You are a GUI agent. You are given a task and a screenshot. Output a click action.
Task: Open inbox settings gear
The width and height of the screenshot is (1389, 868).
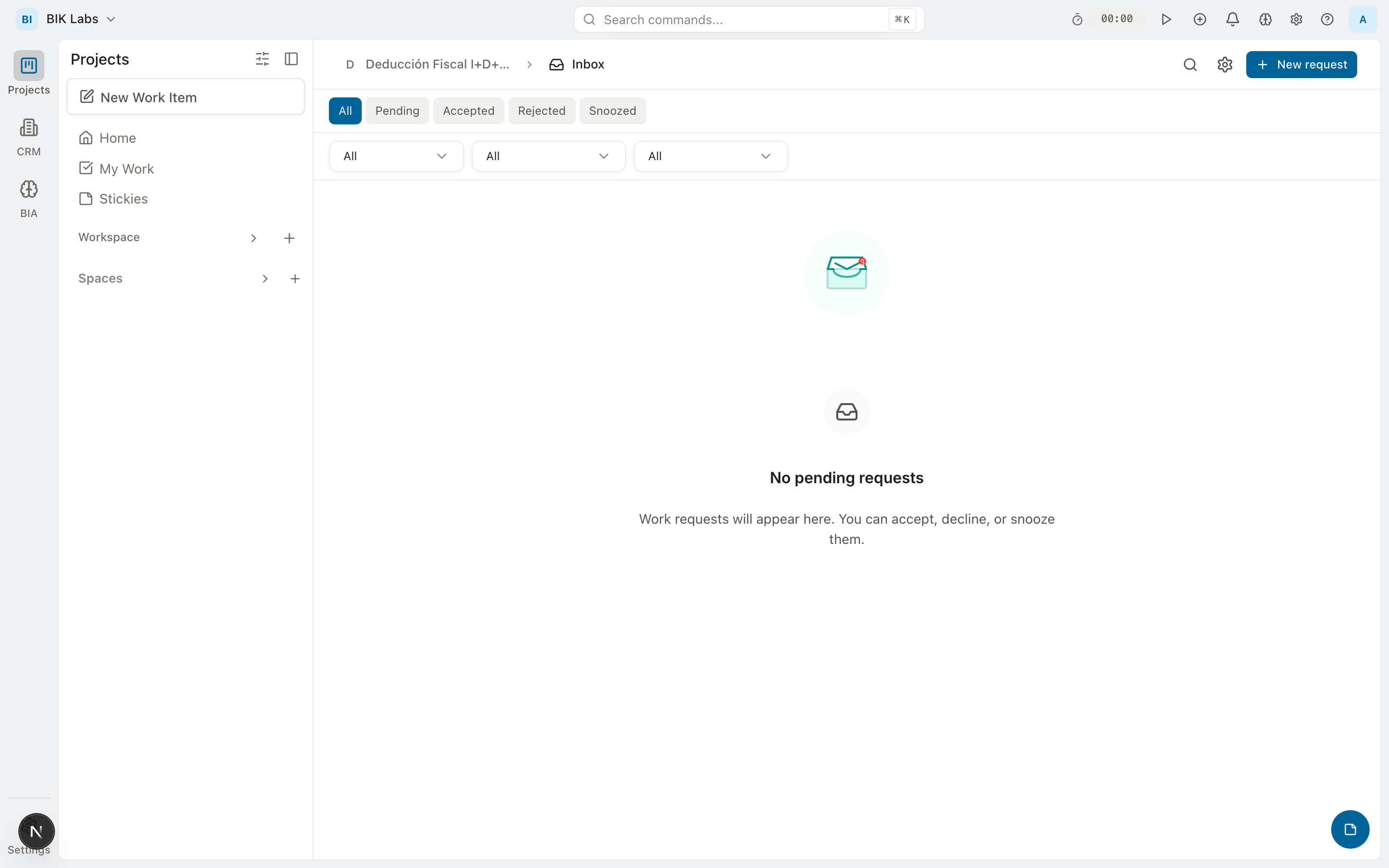tap(1225, 64)
